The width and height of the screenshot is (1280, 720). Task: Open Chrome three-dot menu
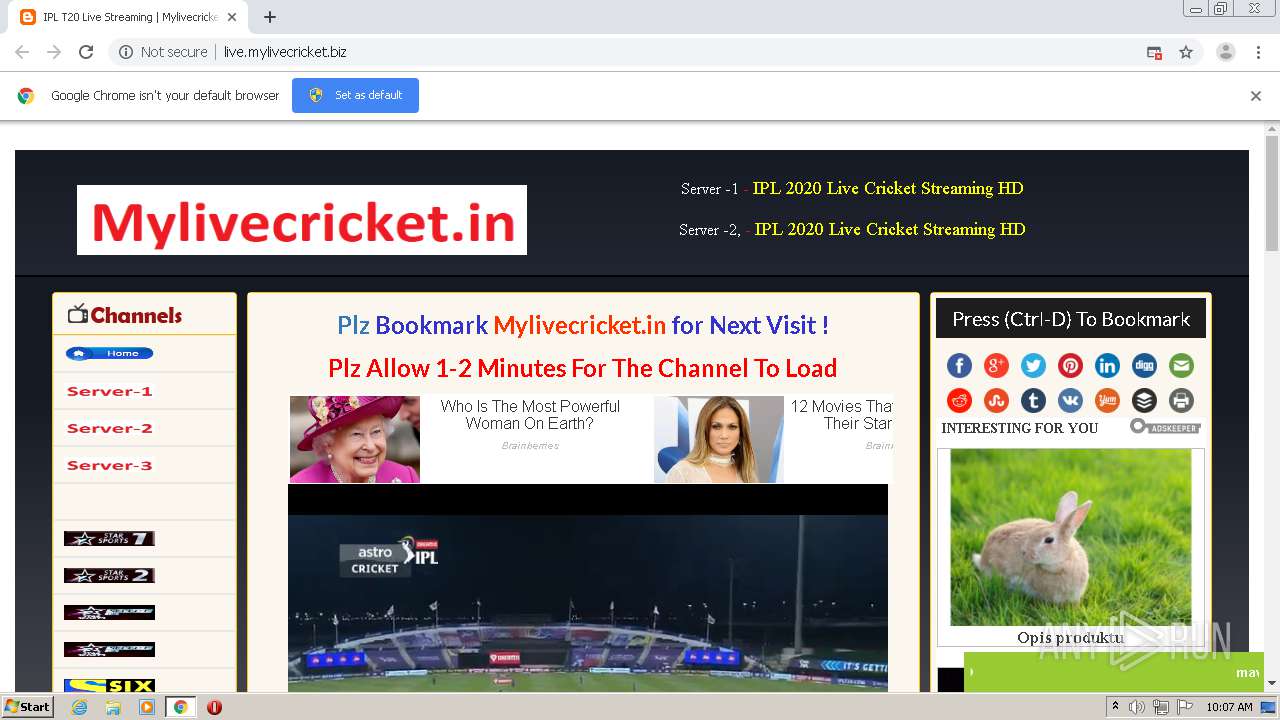pos(1258,52)
